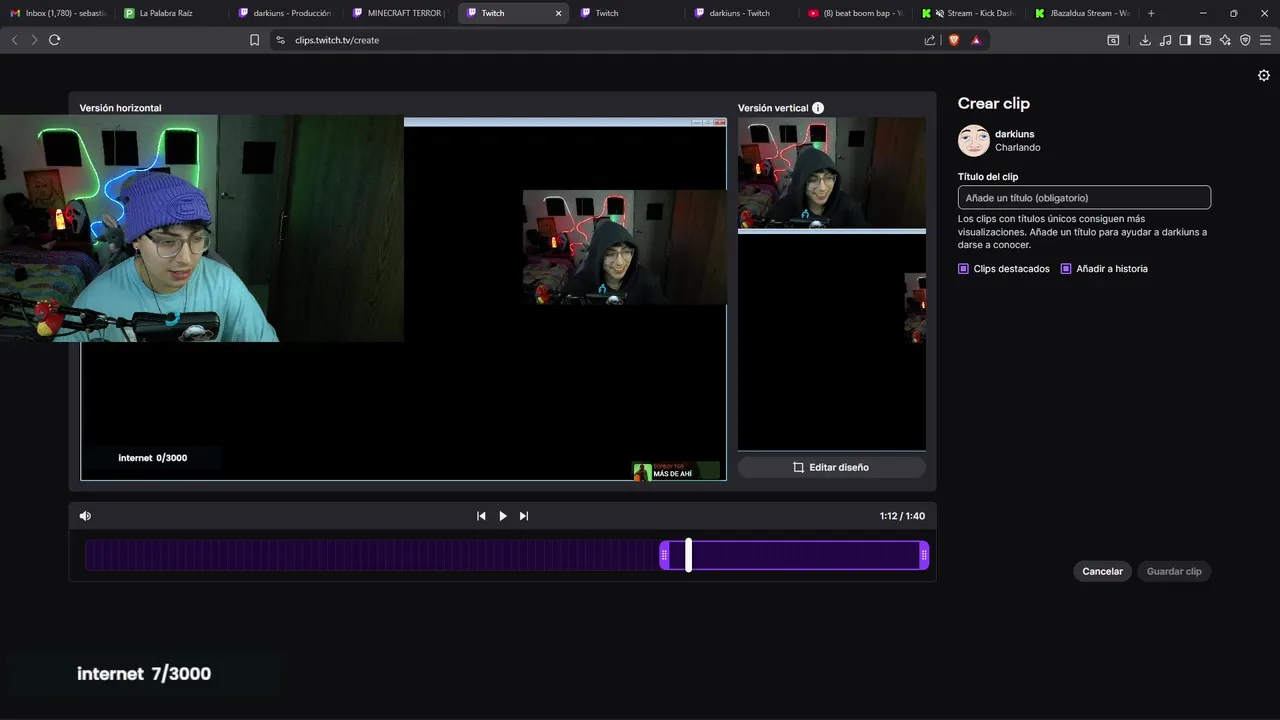Image resolution: width=1280 pixels, height=720 pixels.
Task: Share this page via the share icon
Action: (930, 40)
